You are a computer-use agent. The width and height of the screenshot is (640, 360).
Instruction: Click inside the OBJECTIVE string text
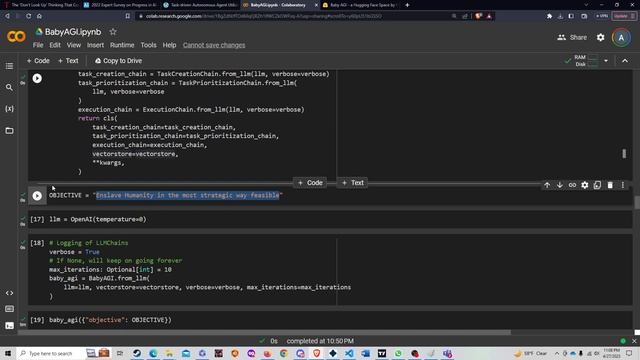(x=187, y=195)
